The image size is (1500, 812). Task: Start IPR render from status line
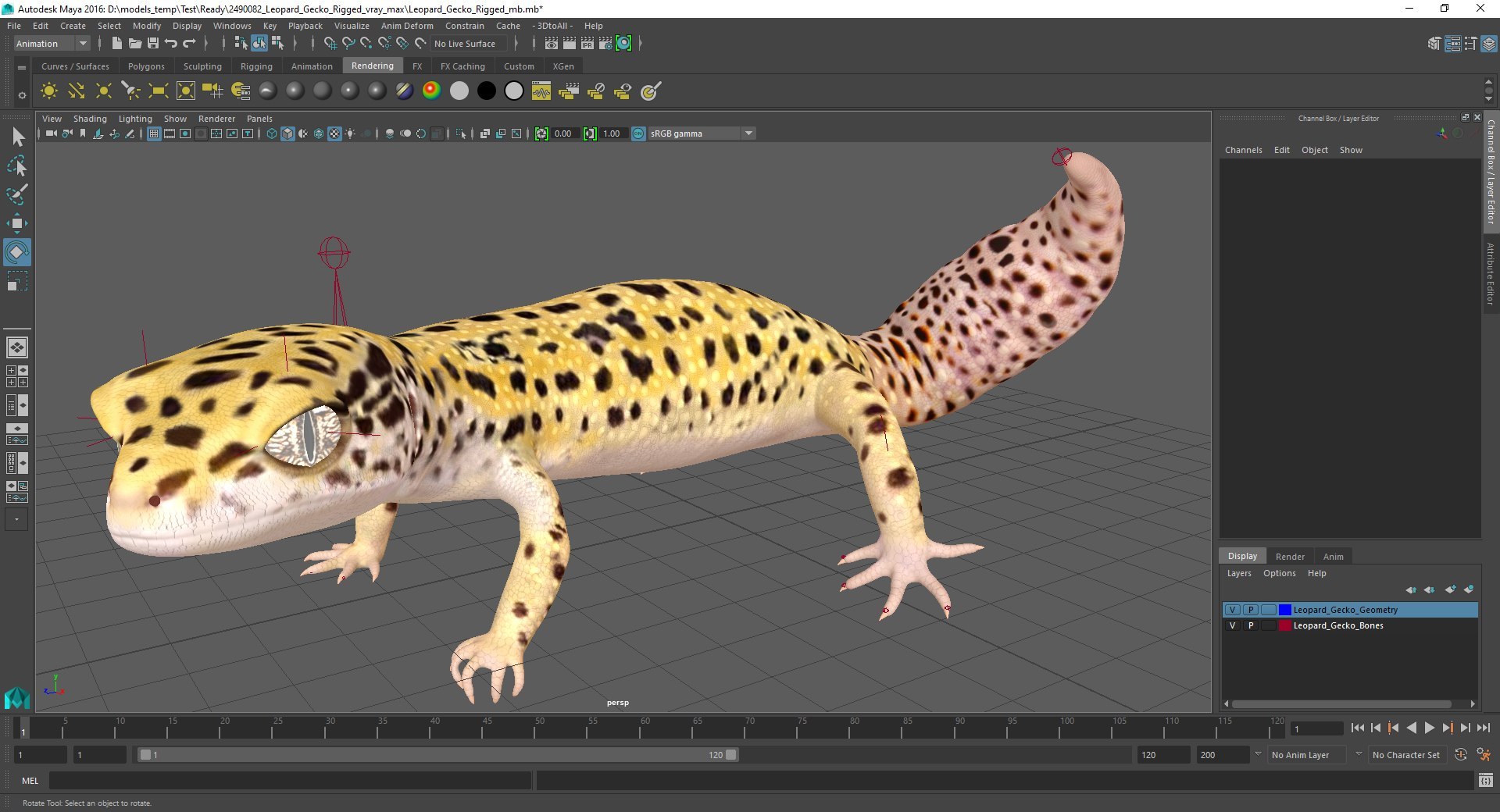pos(587,44)
